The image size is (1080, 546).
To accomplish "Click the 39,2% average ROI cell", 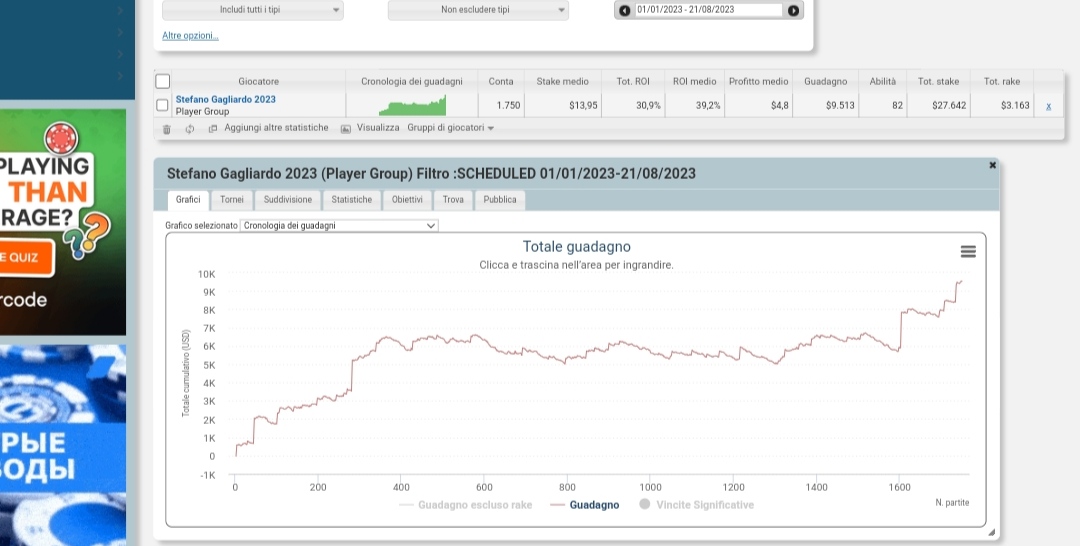I will pyautogui.click(x=694, y=105).
